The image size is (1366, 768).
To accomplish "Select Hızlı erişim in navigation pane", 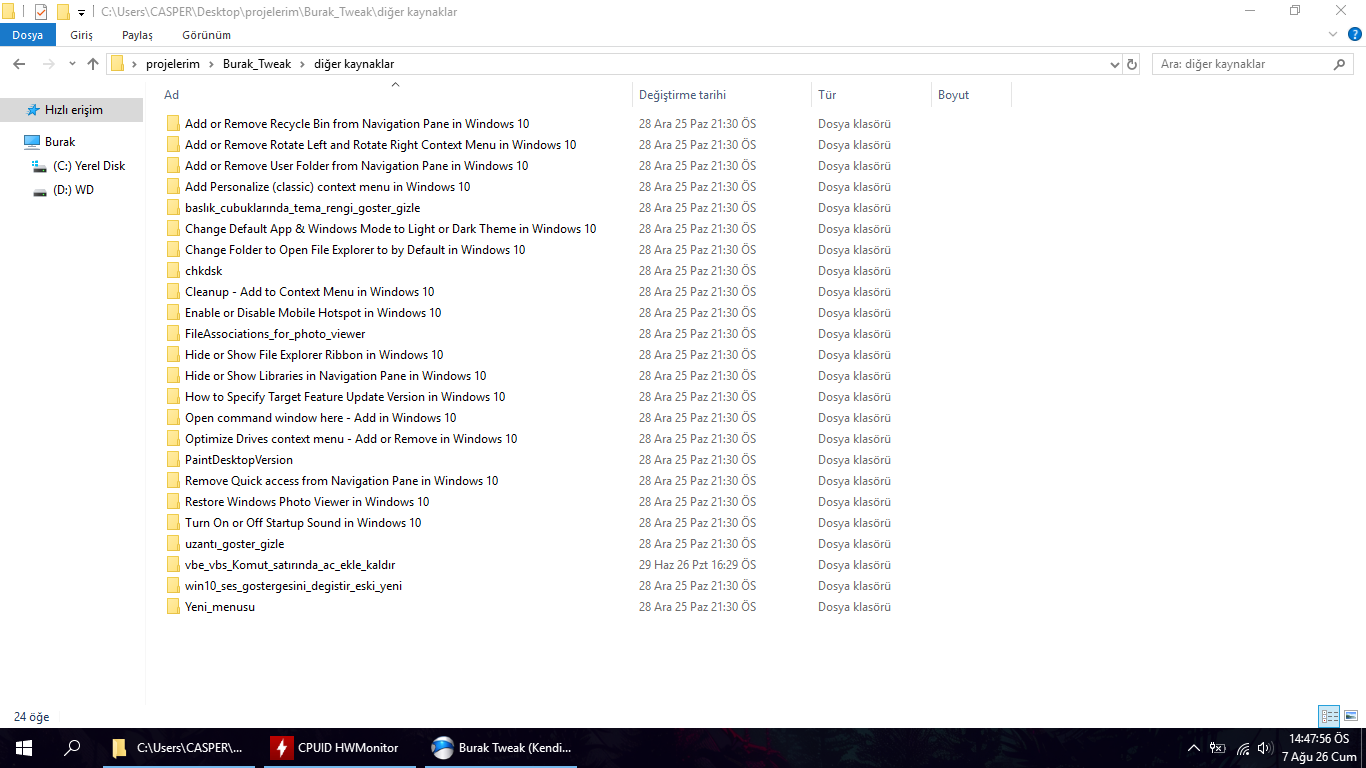I will coord(72,110).
